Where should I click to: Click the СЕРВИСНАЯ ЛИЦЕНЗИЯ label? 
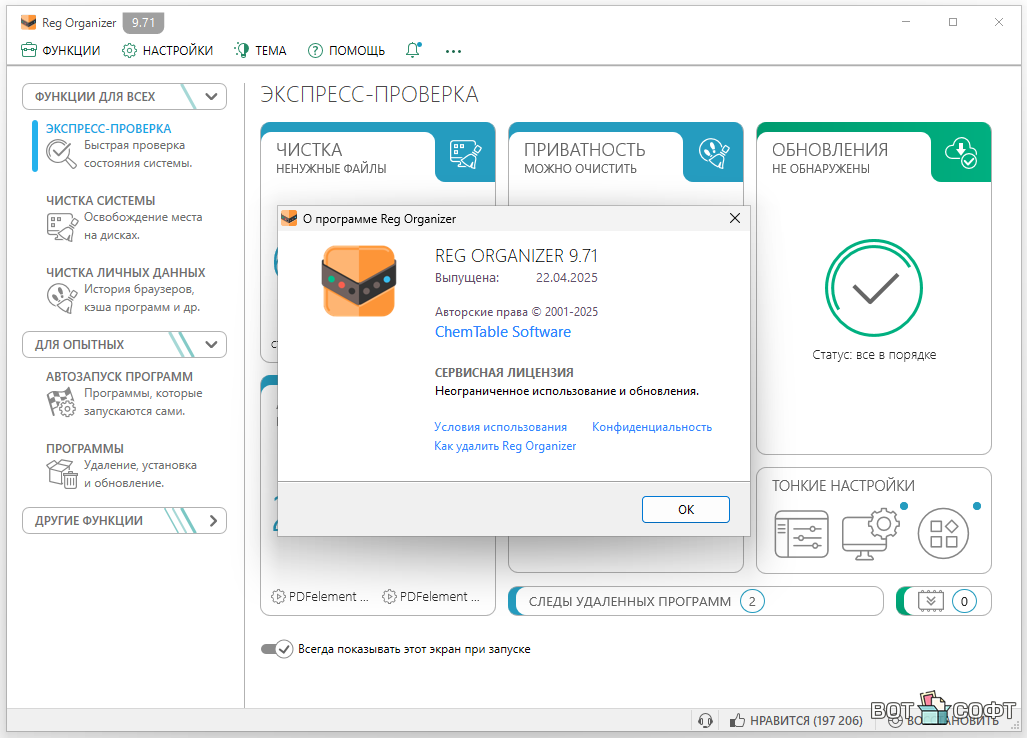[x=504, y=373]
